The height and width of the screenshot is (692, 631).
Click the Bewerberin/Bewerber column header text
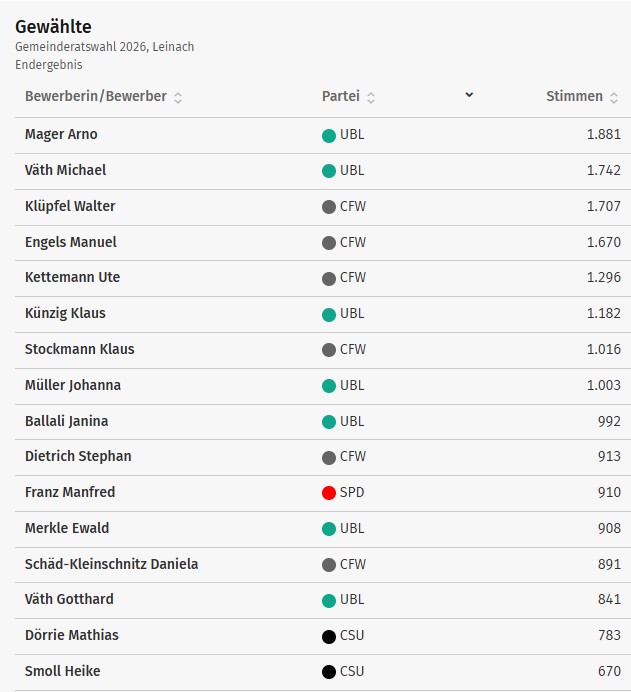point(95,97)
